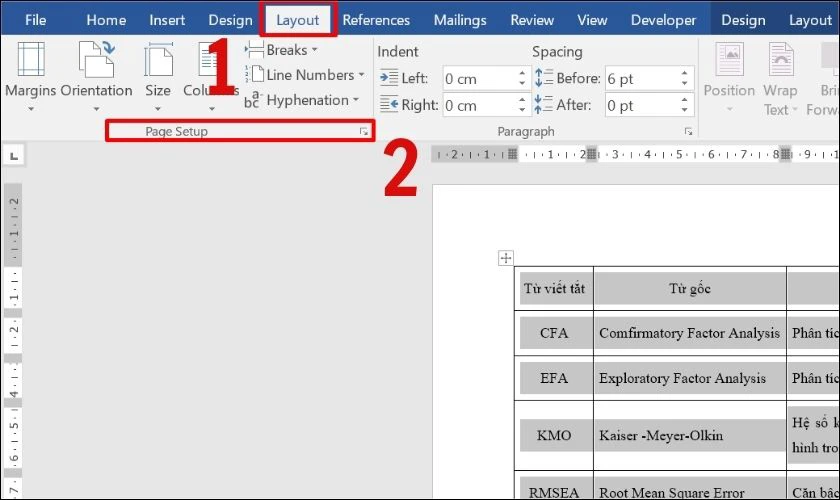Open the Table Tools Layout tab
Image resolution: width=840 pixels, height=500 pixels.
click(810, 20)
